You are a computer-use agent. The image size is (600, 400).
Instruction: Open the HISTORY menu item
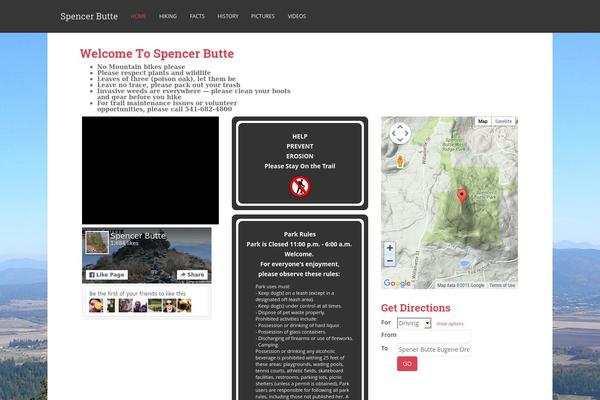point(228,16)
